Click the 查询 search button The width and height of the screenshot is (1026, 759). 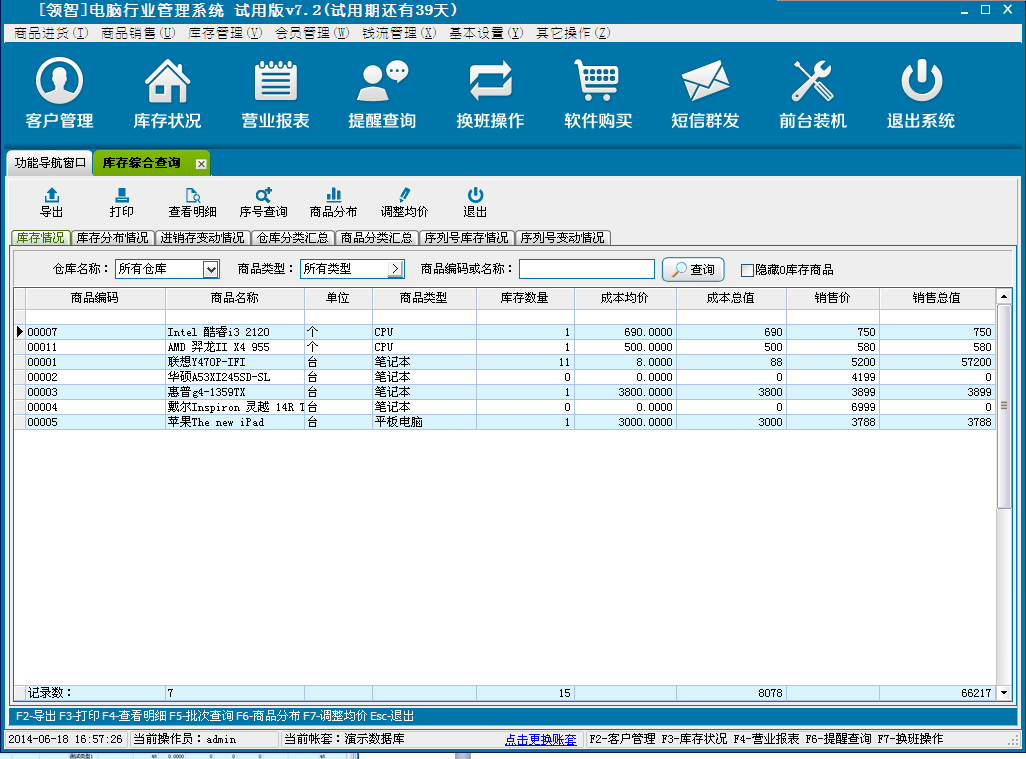694,270
